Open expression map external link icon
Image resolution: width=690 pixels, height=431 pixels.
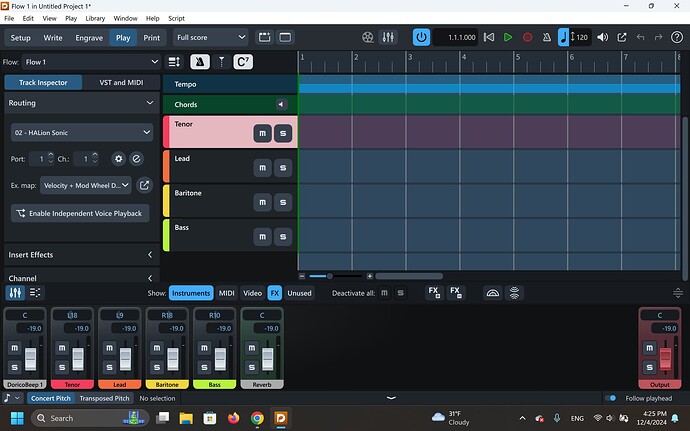click(x=144, y=185)
